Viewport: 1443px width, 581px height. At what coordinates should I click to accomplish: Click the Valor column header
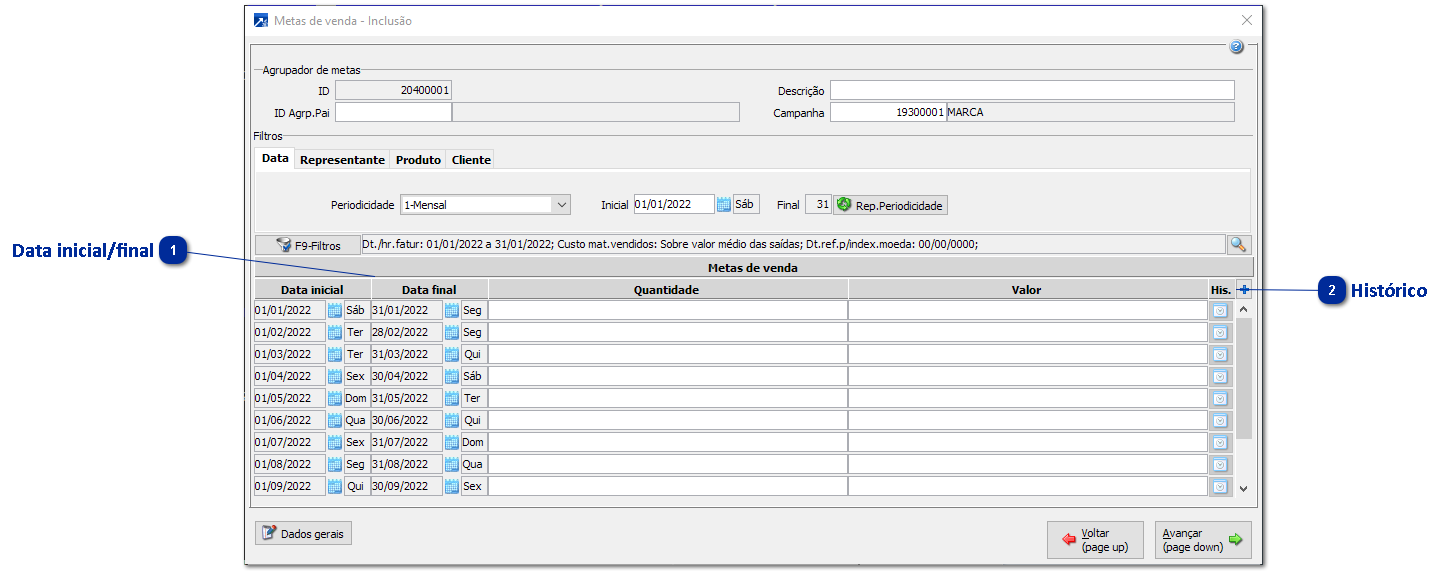tap(1028, 290)
